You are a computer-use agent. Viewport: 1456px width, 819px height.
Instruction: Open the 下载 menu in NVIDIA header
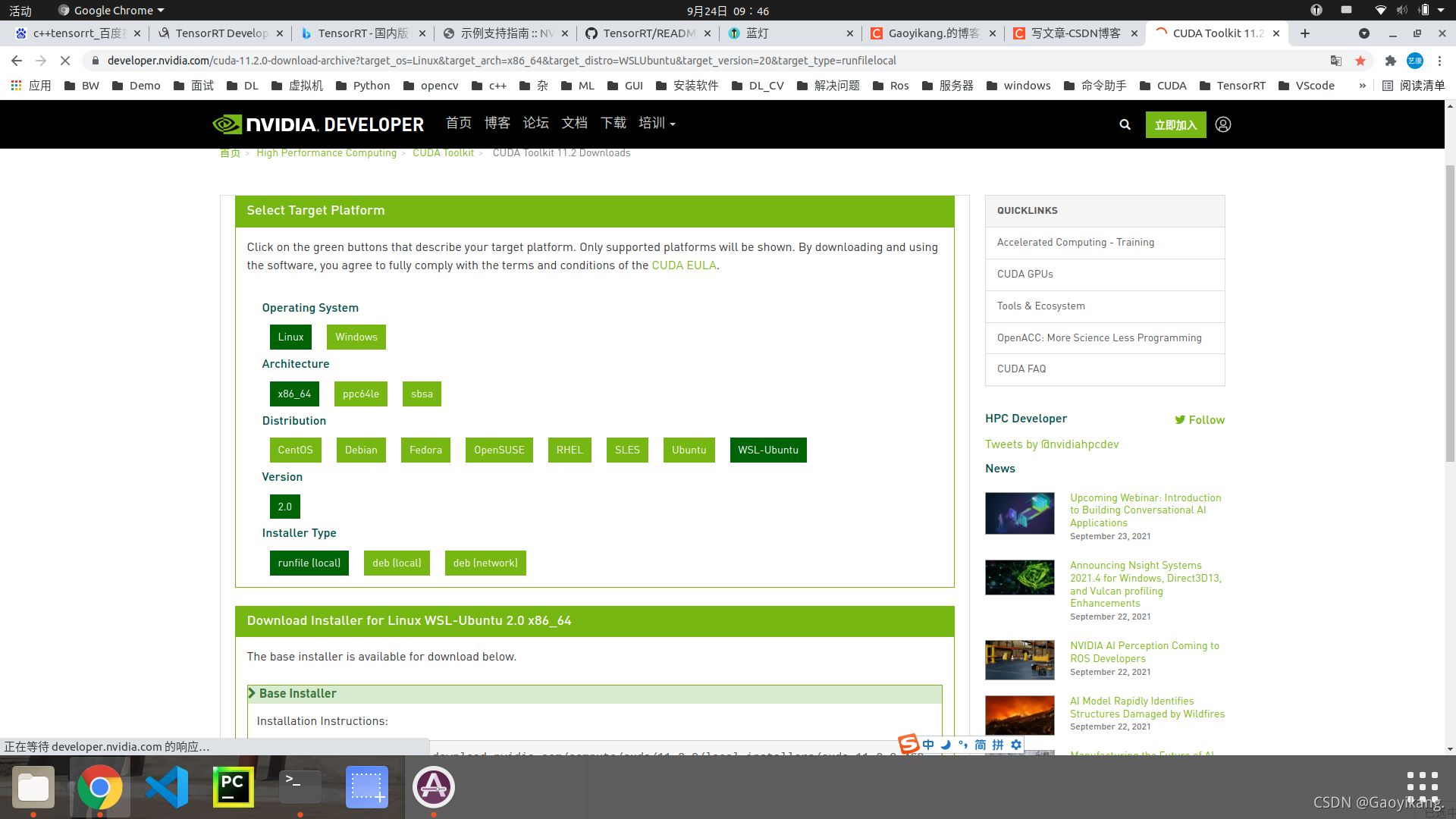pyautogui.click(x=613, y=124)
